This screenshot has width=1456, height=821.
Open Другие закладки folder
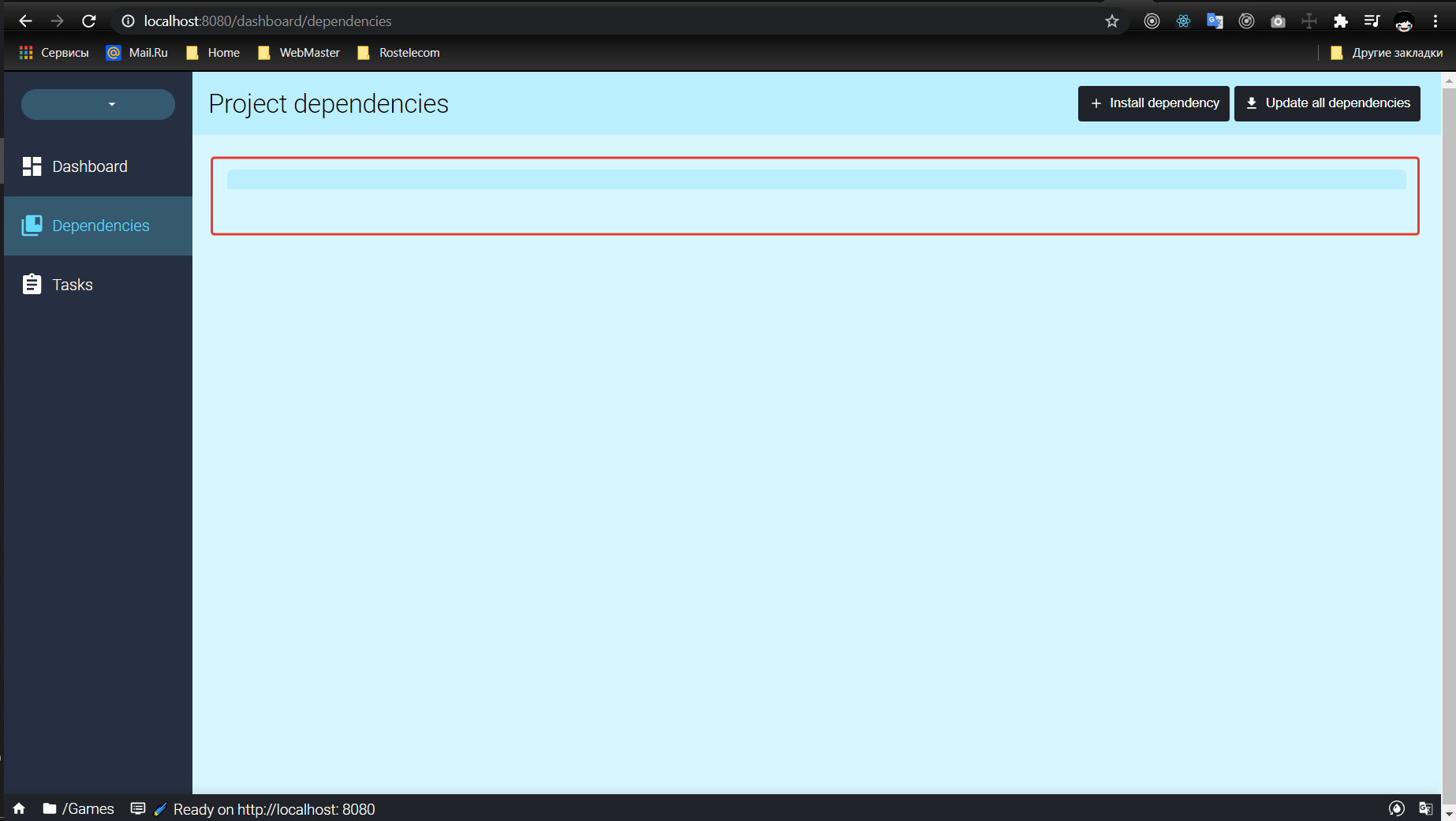pyautogui.click(x=1387, y=53)
